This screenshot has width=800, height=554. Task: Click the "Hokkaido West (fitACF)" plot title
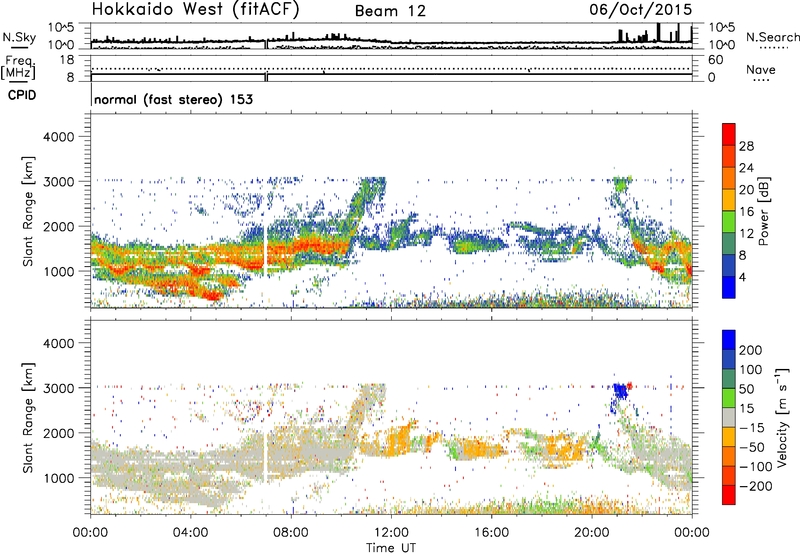pos(195,10)
